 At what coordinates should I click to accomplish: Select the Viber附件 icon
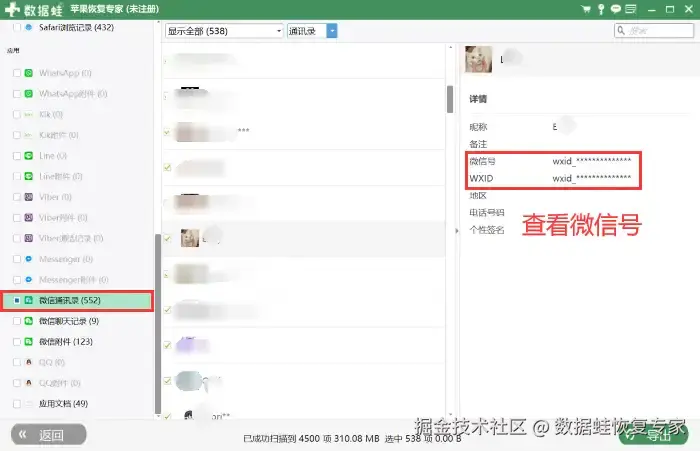29,217
